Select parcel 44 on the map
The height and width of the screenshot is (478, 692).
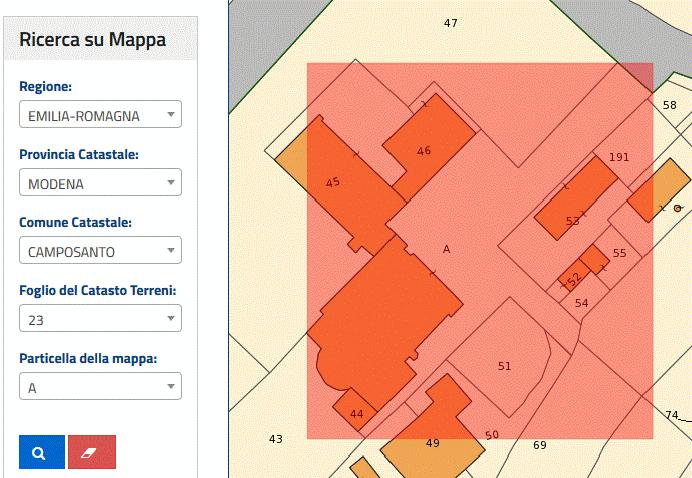point(356,413)
